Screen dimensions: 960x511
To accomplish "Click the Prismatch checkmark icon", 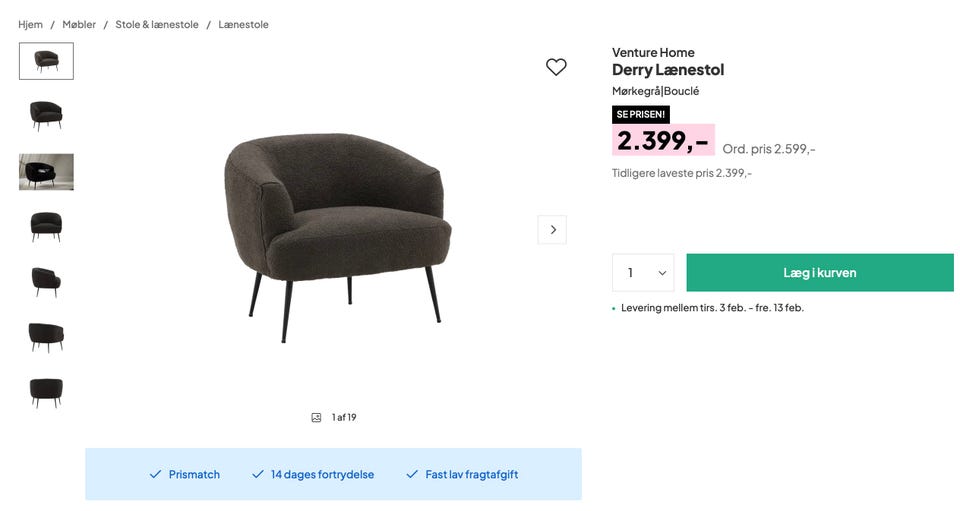I will (155, 474).
